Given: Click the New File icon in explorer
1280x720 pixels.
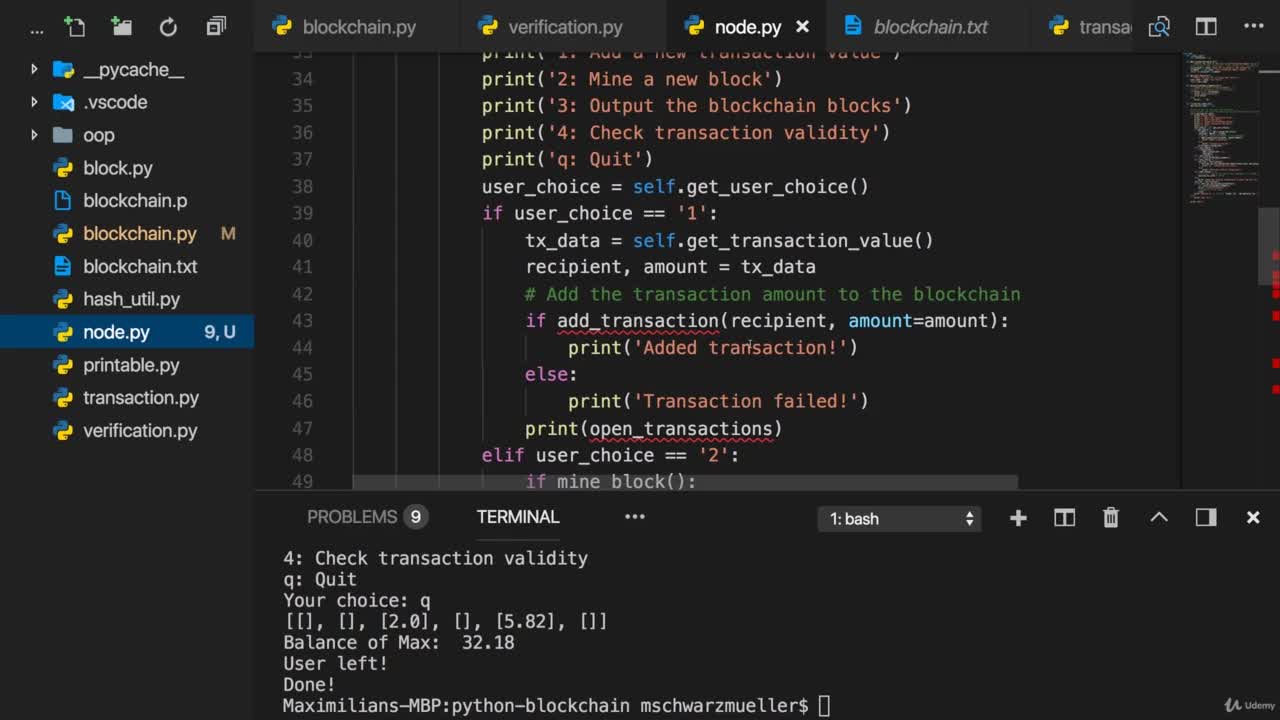Looking at the screenshot, I should click(74, 27).
